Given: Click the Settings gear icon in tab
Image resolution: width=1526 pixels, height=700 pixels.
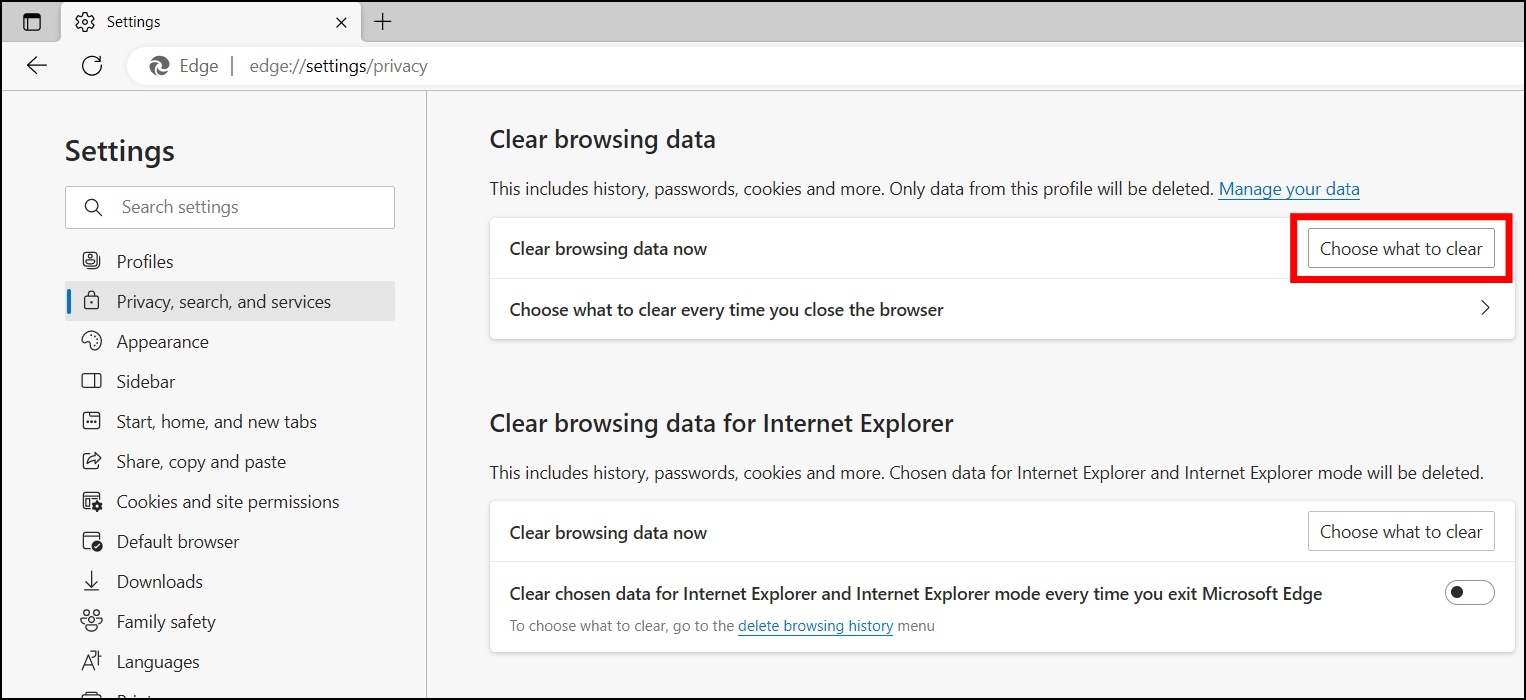Looking at the screenshot, I should coord(85,22).
